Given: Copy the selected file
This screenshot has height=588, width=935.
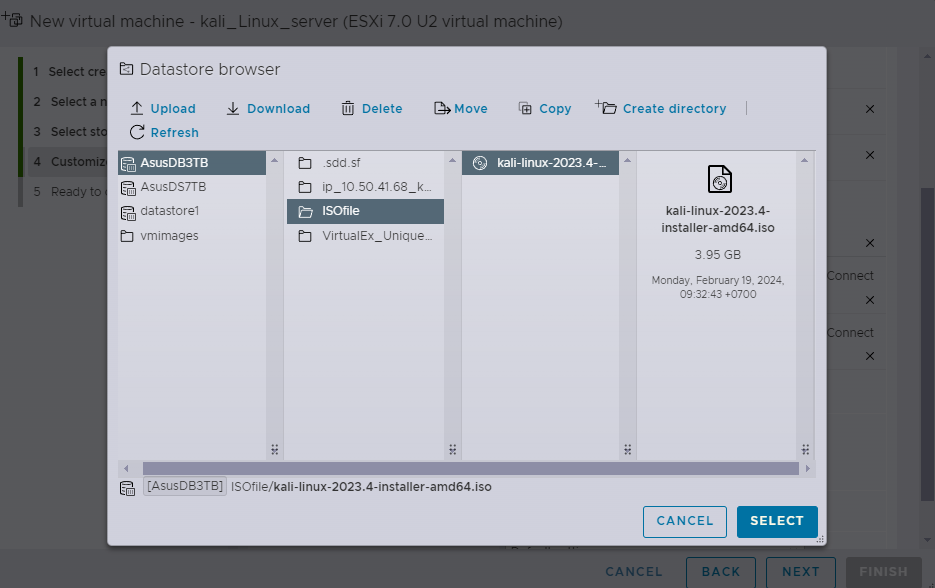Looking at the screenshot, I should click(545, 109).
